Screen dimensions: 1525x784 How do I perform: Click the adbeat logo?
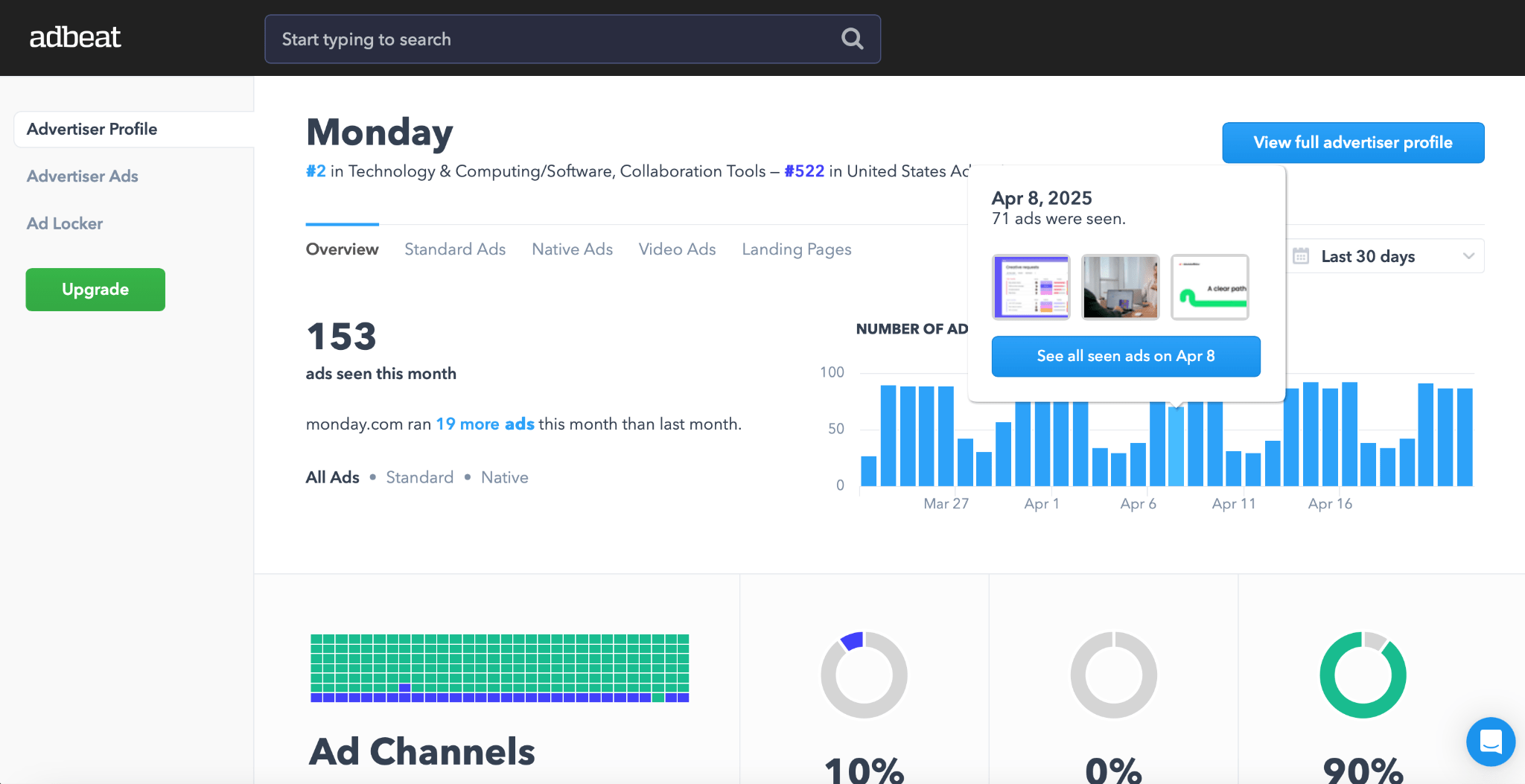(x=75, y=36)
